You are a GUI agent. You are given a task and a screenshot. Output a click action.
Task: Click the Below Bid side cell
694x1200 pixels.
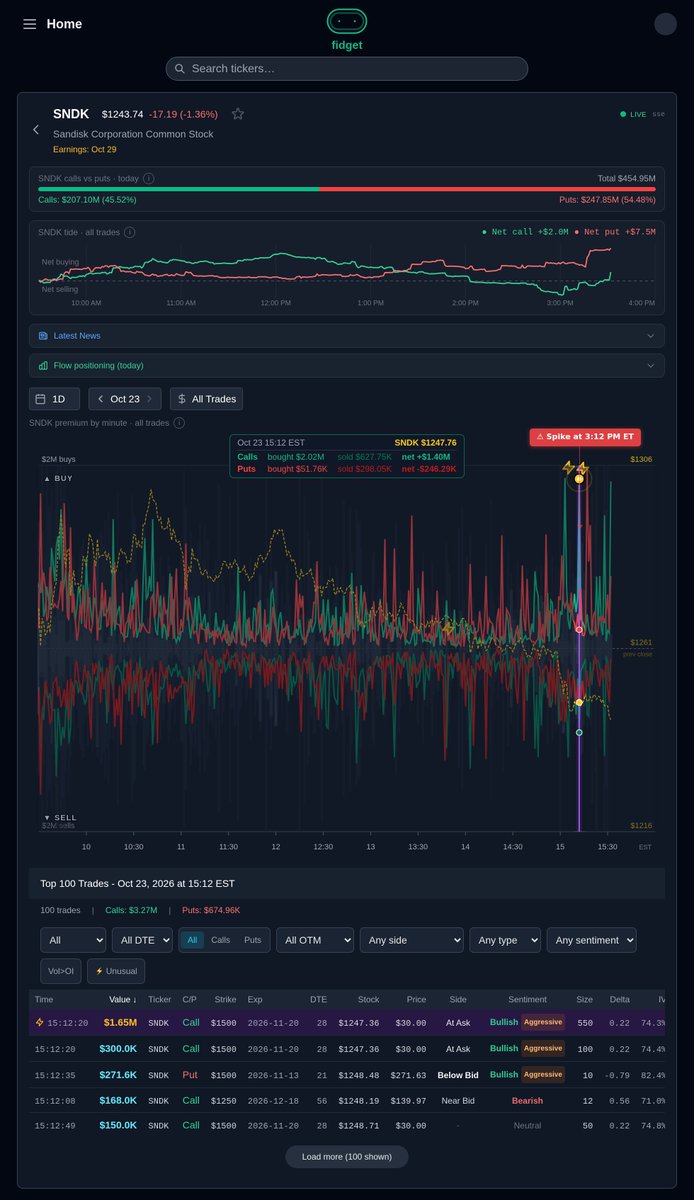(x=458, y=1075)
